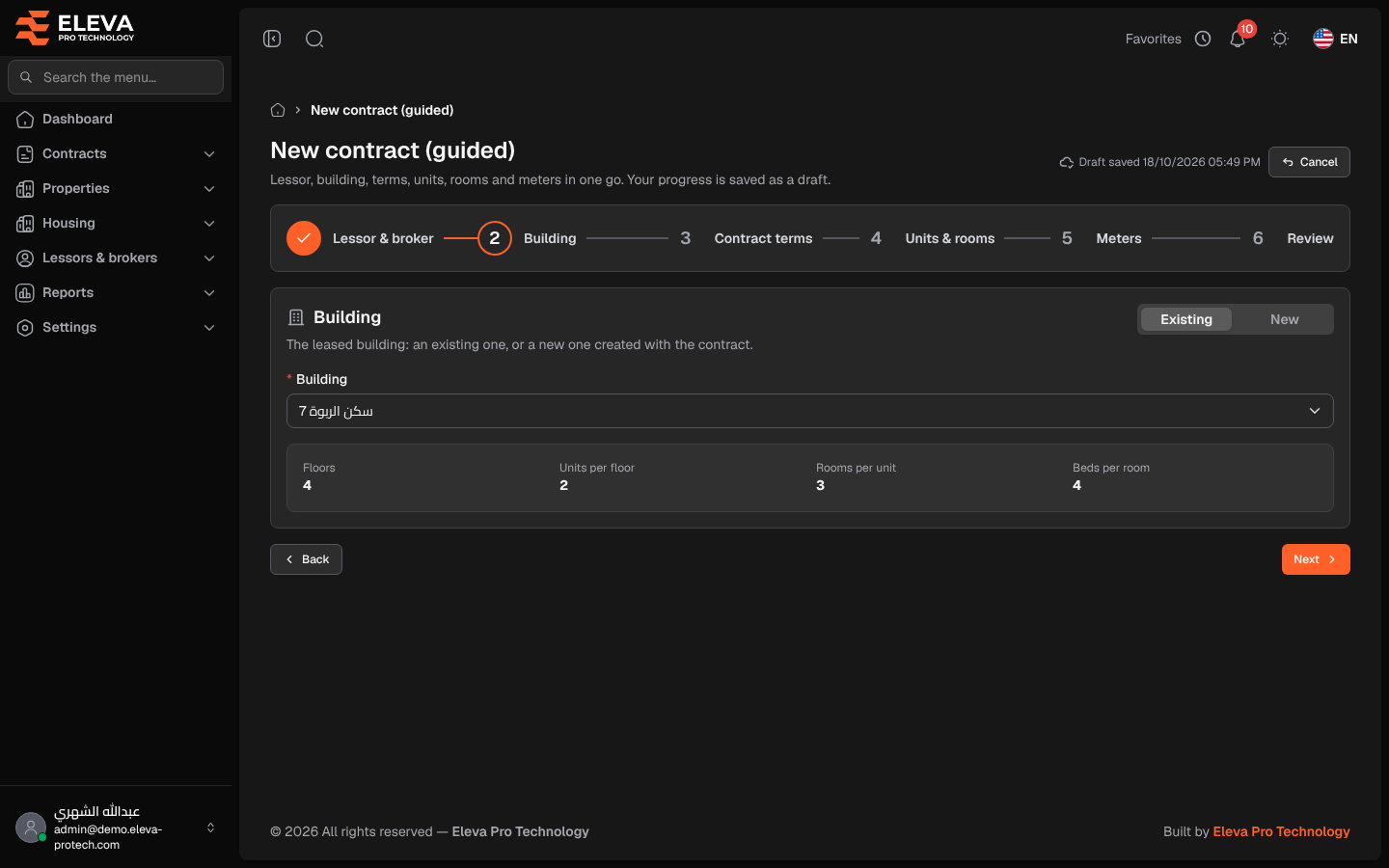The width and height of the screenshot is (1389, 868).
Task: Click the user avatar picture
Action: [31, 827]
